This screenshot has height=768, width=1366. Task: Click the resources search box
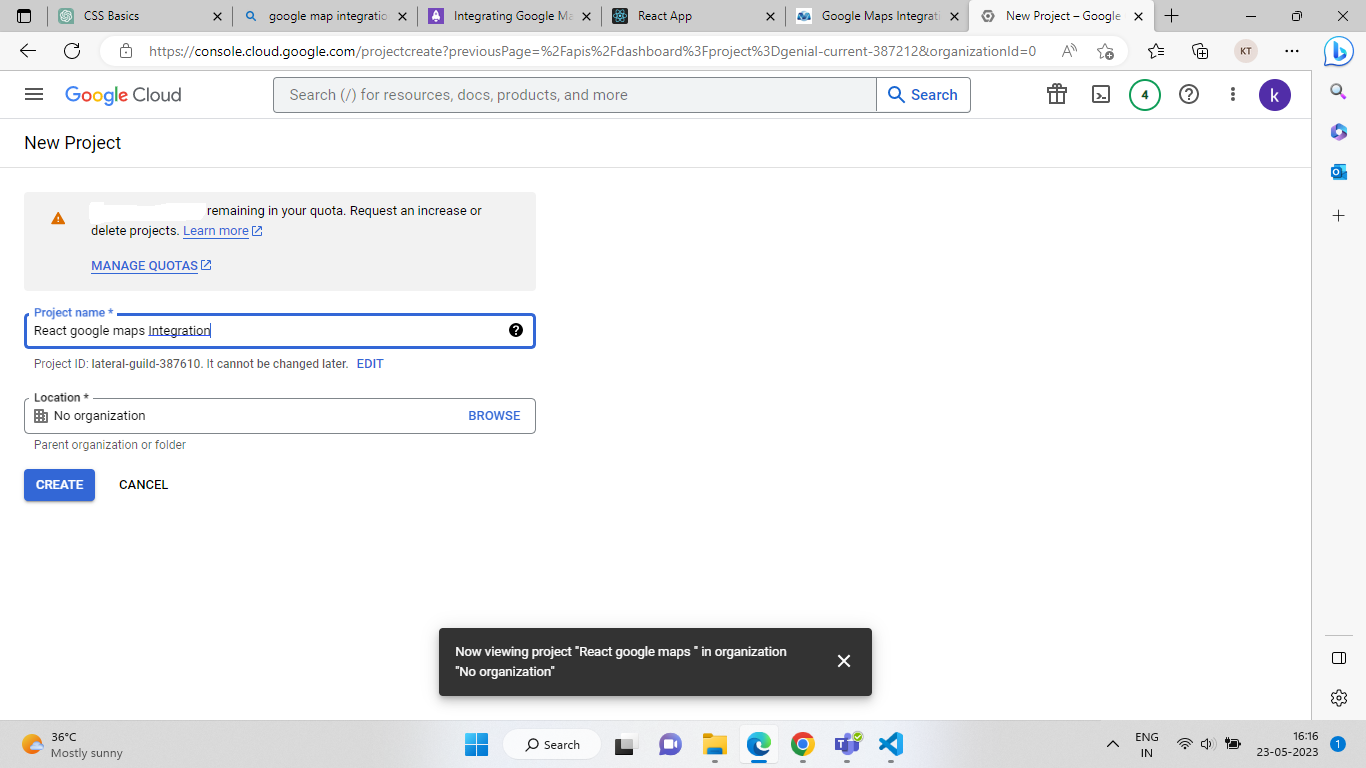(575, 95)
